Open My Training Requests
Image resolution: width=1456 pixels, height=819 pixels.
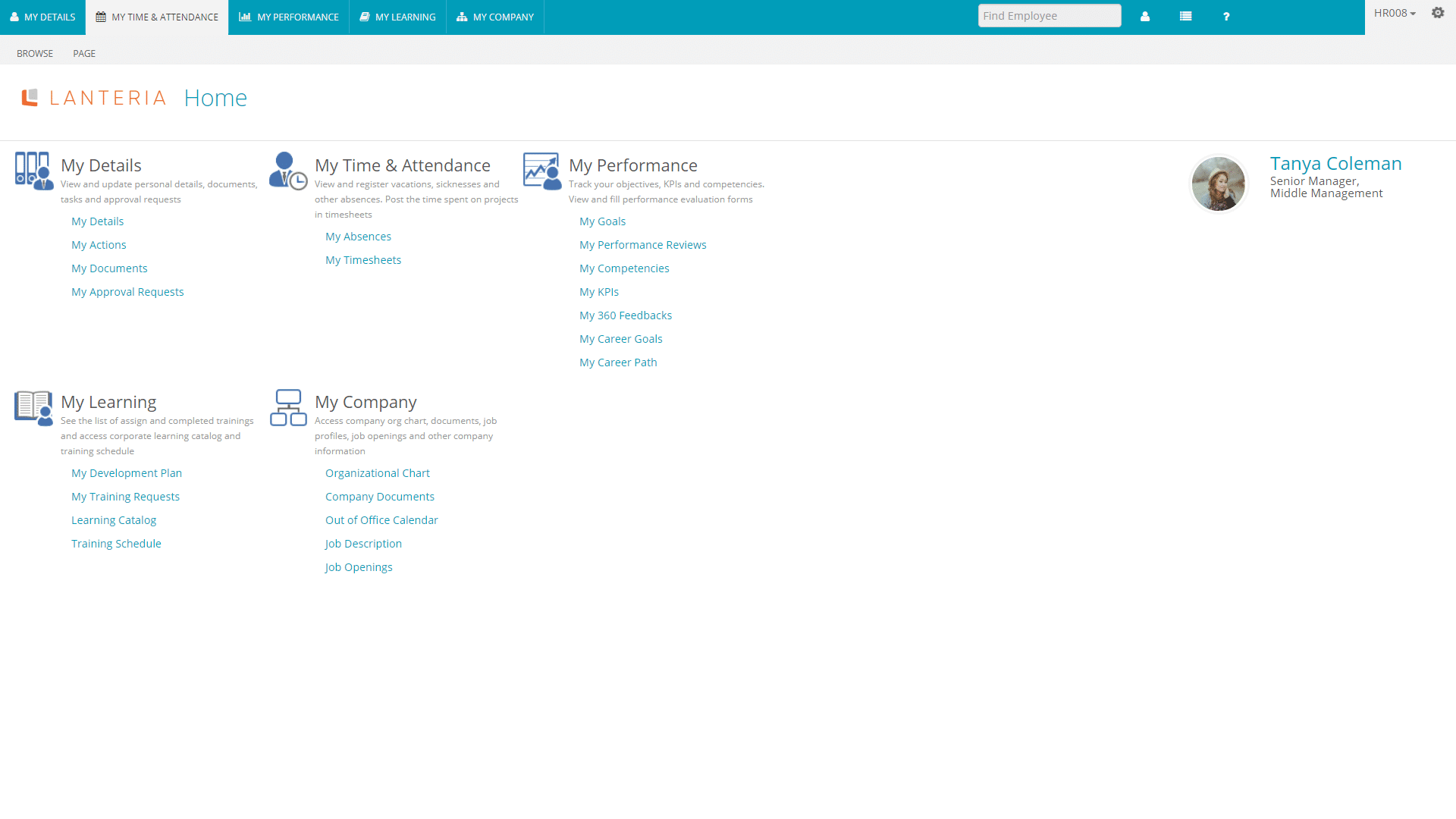pos(125,497)
